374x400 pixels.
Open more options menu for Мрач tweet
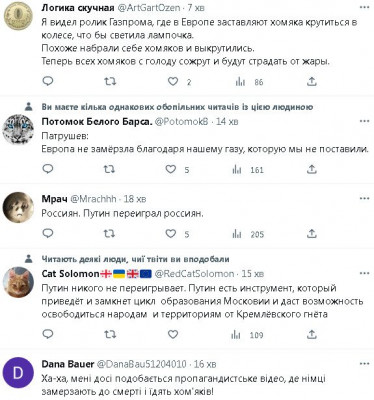[364, 199]
